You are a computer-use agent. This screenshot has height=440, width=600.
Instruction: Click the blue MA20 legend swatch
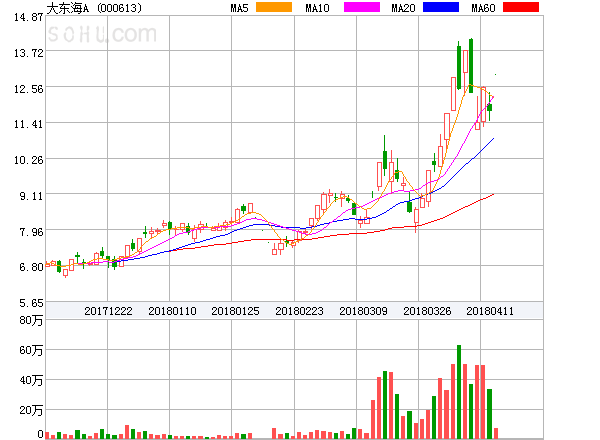coord(441,7)
